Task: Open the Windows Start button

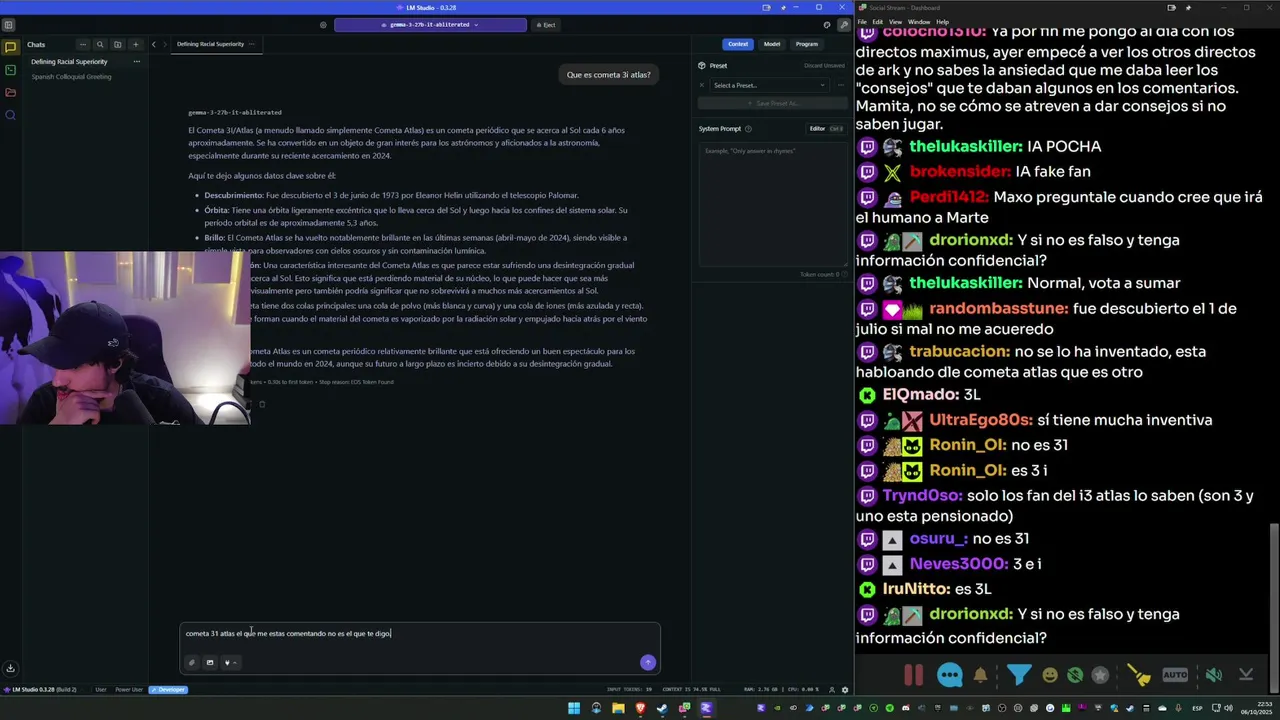Action: pyautogui.click(x=574, y=708)
